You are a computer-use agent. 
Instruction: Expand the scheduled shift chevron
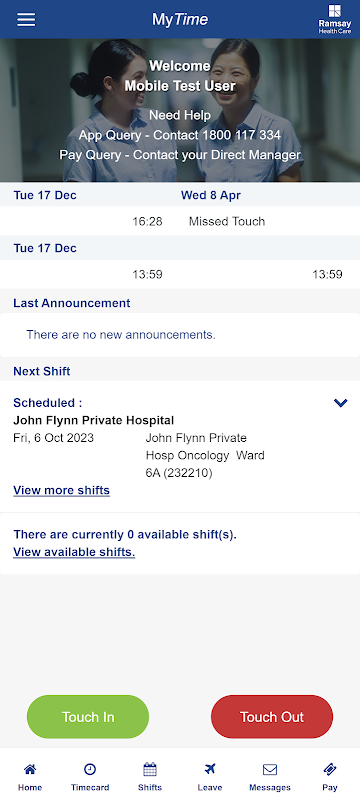tap(341, 403)
